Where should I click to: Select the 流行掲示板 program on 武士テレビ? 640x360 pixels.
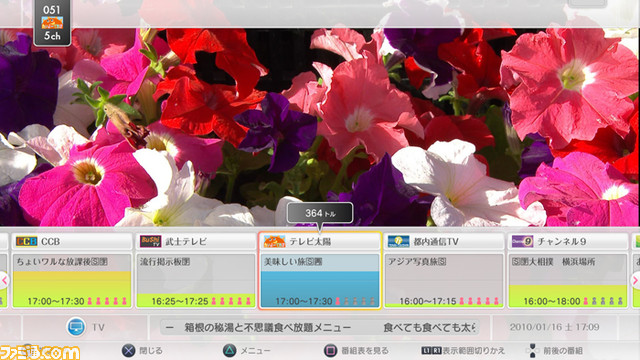196,280
